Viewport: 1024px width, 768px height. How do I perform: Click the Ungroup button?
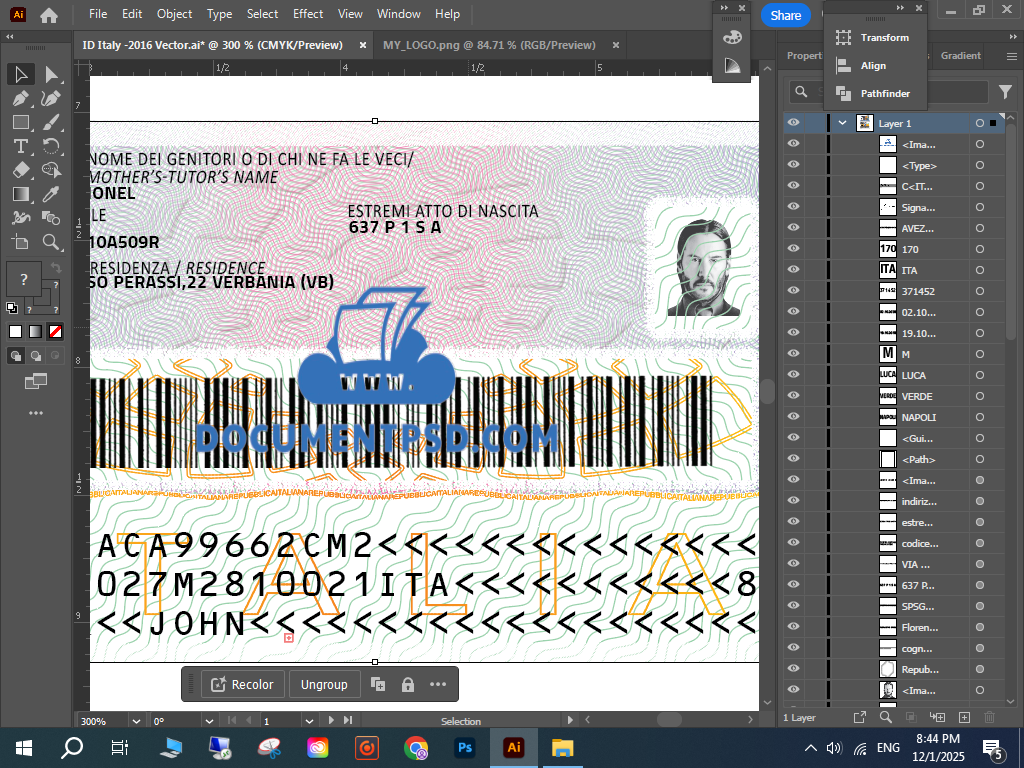(x=324, y=685)
